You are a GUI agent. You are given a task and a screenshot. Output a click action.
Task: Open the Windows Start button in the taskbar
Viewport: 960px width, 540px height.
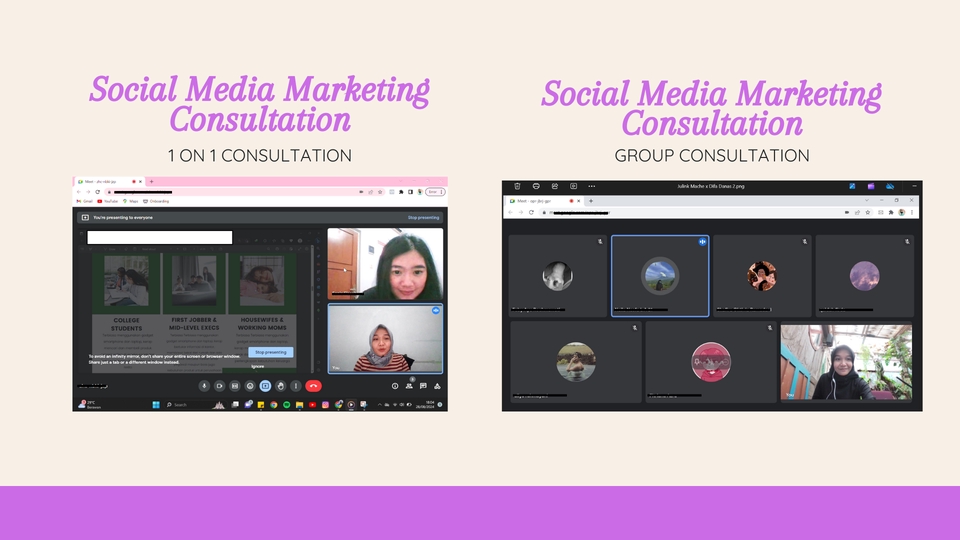(156, 405)
